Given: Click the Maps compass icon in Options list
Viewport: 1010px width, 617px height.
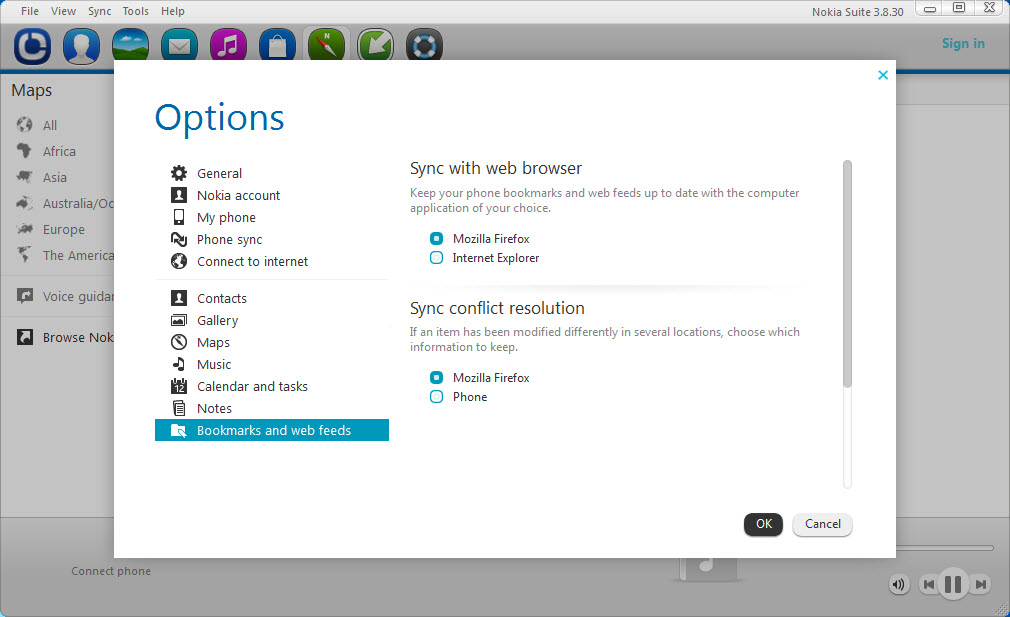Looking at the screenshot, I should tap(178, 342).
